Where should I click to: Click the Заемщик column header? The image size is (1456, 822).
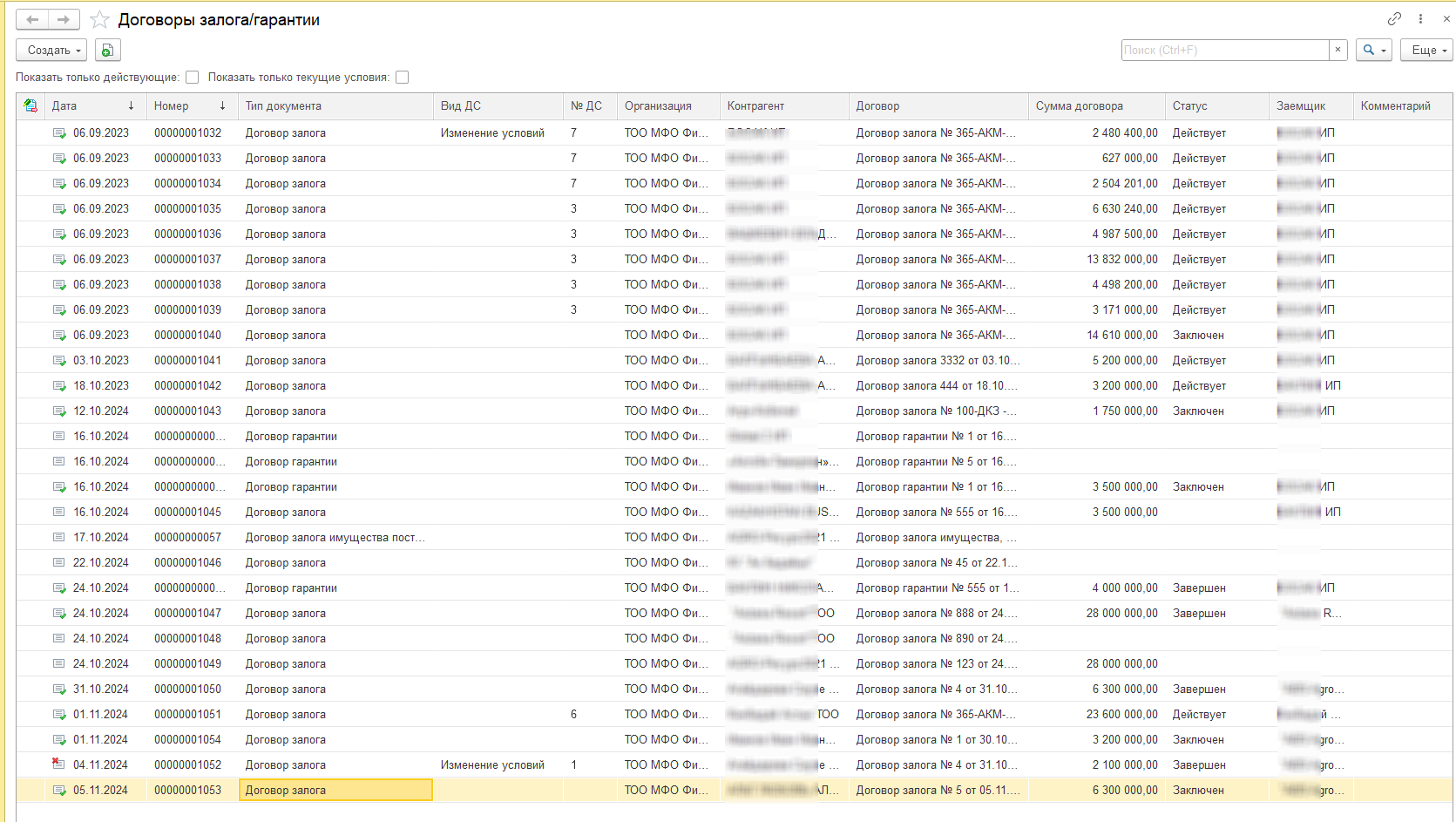[1311, 105]
